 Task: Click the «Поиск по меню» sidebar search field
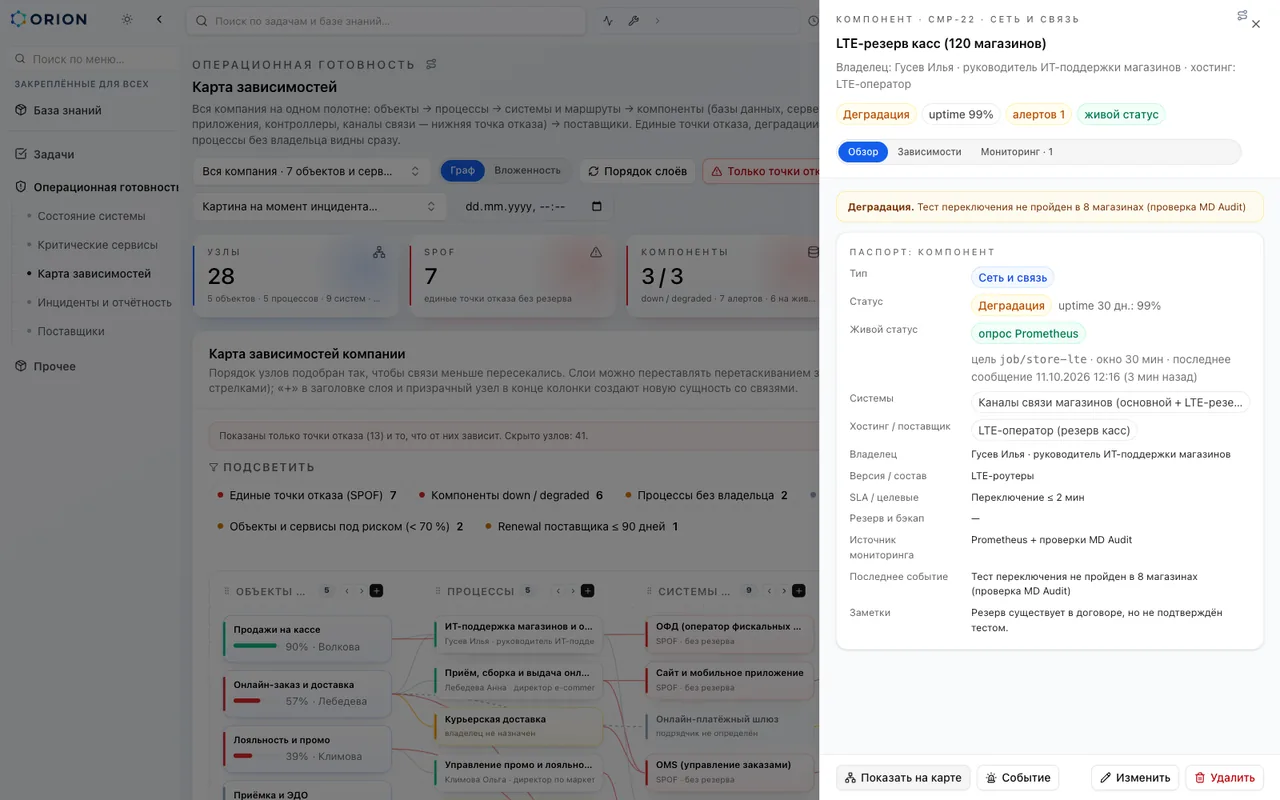click(92, 59)
